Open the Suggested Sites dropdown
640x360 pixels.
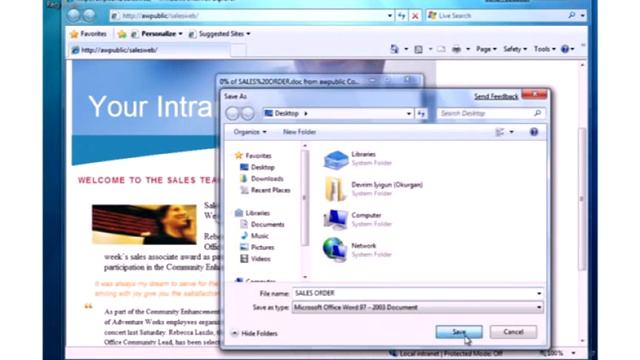tap(219, 34)
